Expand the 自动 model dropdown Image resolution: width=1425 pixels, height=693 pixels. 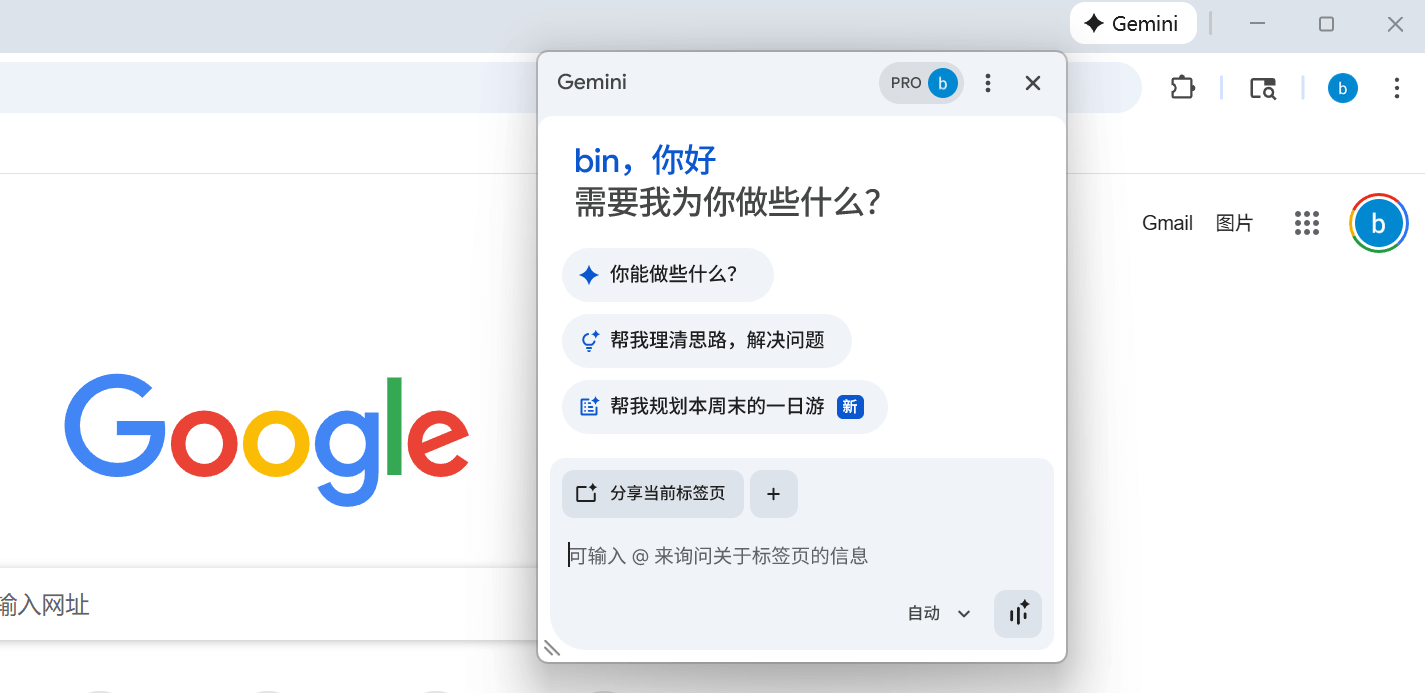pos(939,614)
